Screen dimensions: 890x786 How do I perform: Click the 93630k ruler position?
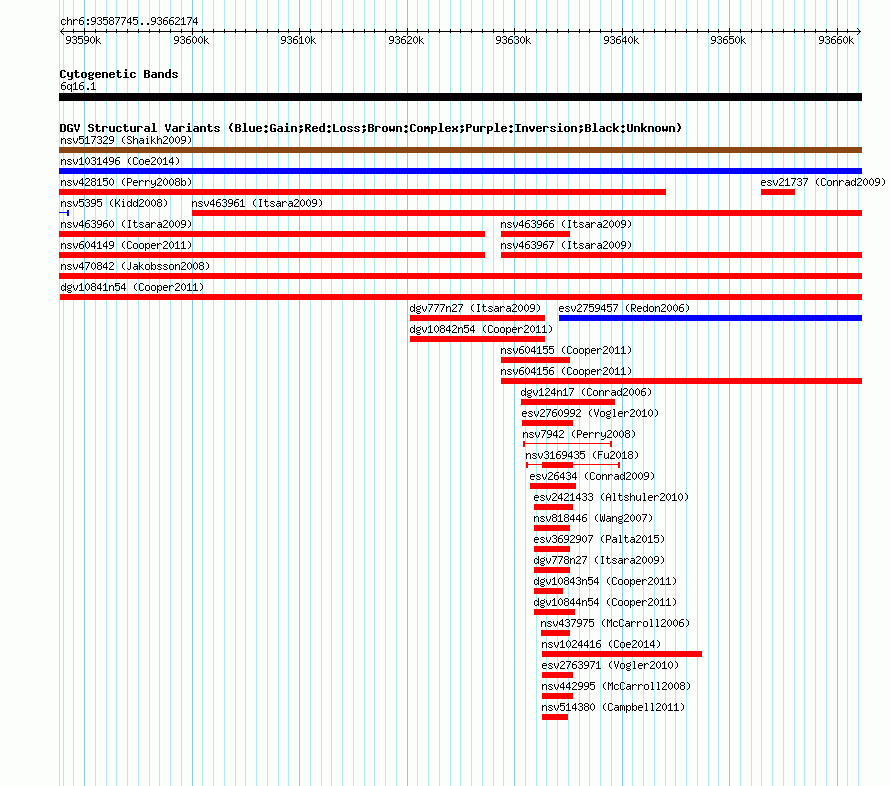pyautogui.click(x=513, y=40)
